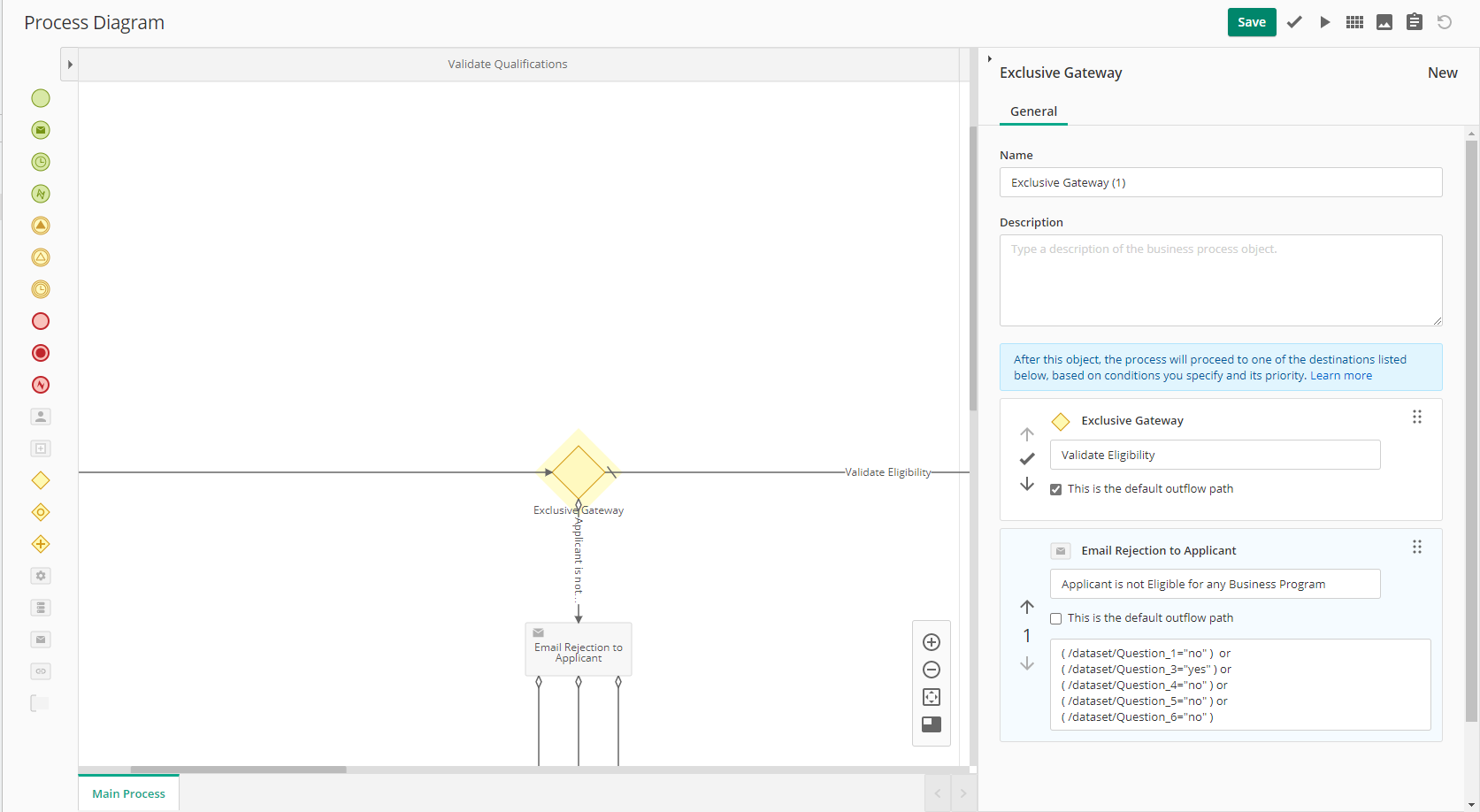The width and height of the screenshot is (1480, 812).
Task: Open the Learn more link
Action: tap(1340, 376)
